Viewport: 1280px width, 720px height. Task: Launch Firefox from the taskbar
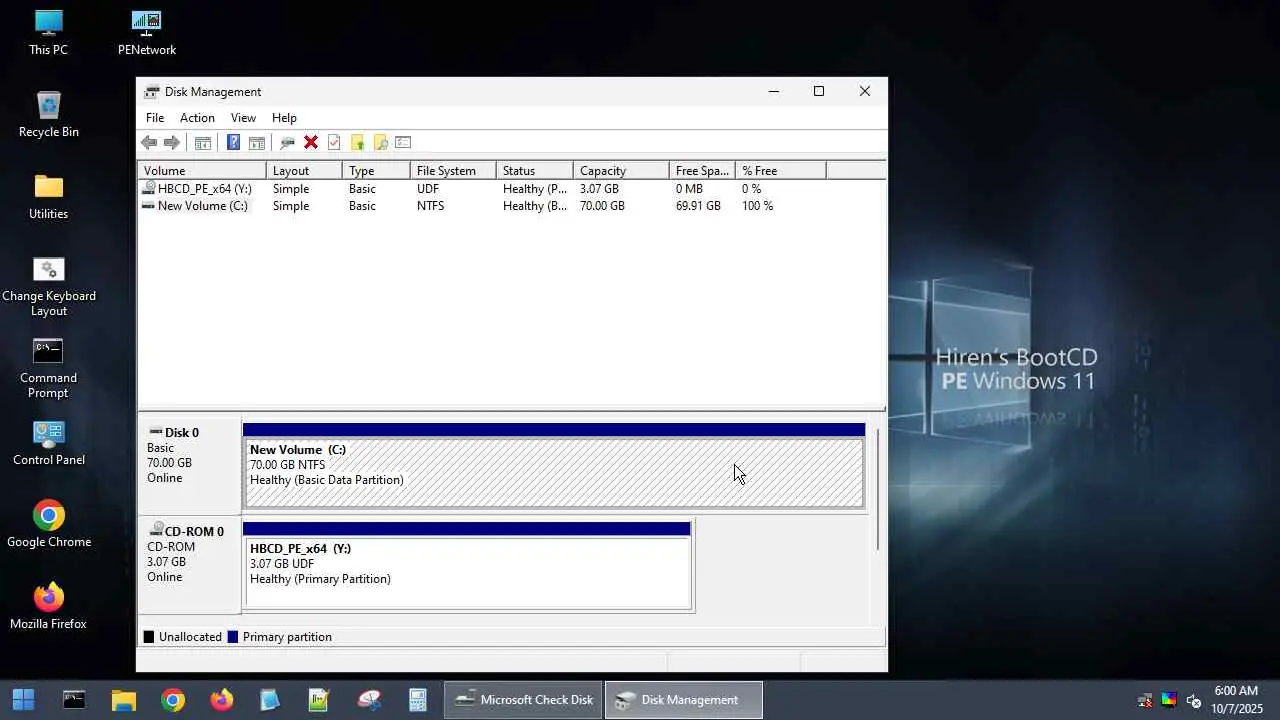tap(221, 700)
